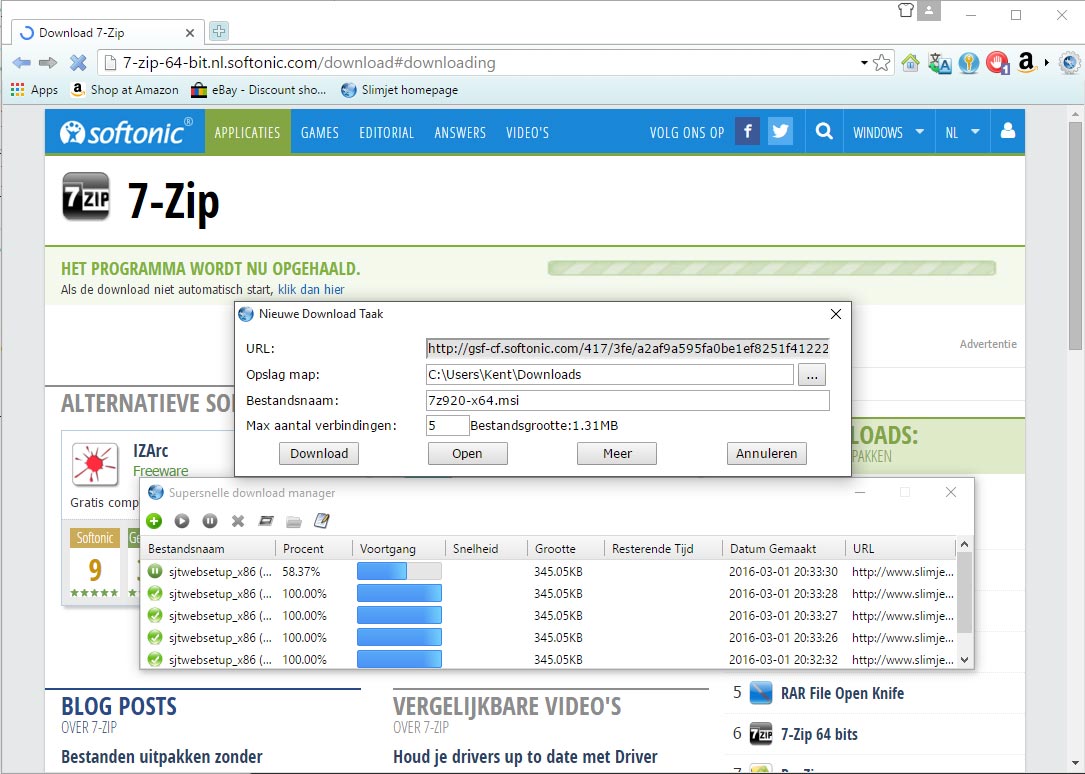The height and width of the screenshot is (774, 1085).
Task: Click the Softonic logo
Action: [126, 131]
